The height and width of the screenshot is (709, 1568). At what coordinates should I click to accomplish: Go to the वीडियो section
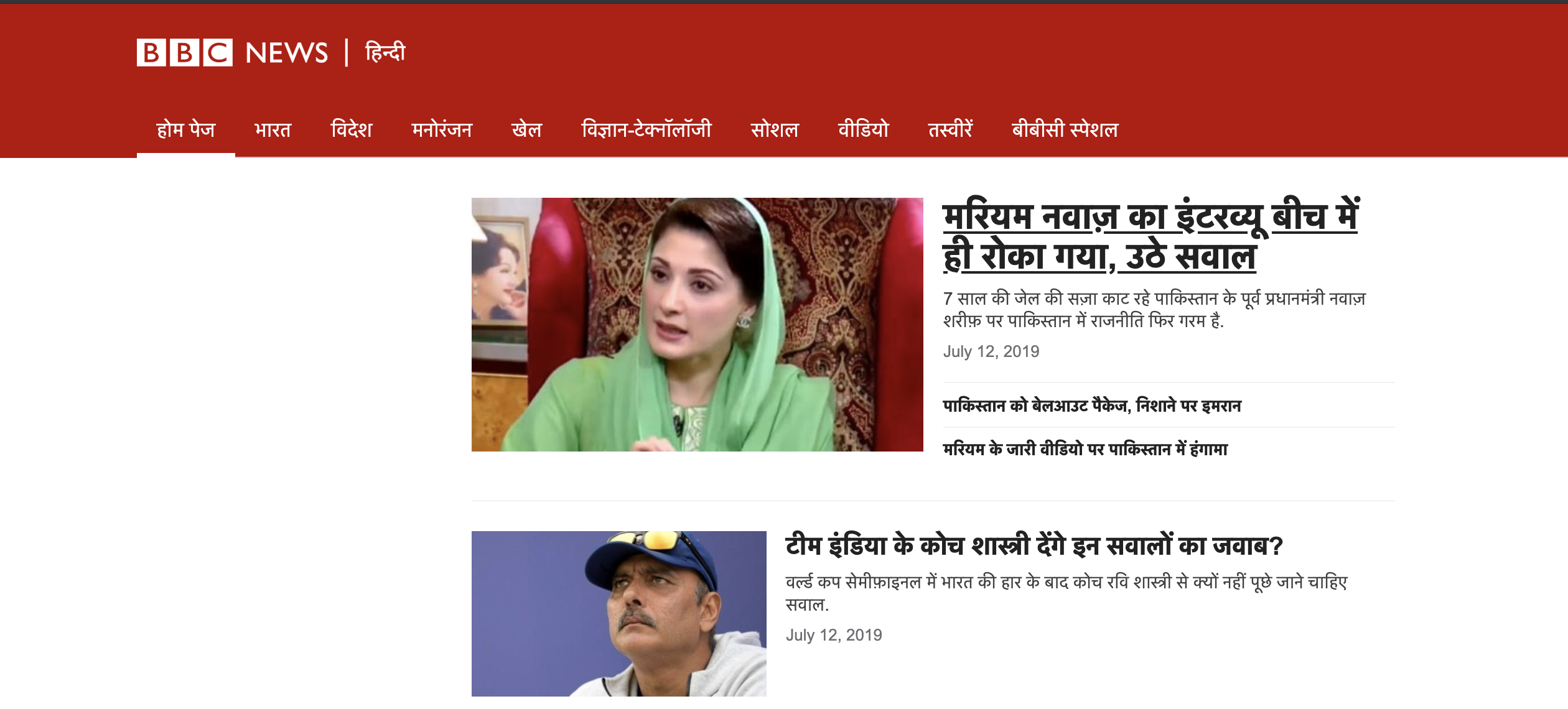[864, 129]
